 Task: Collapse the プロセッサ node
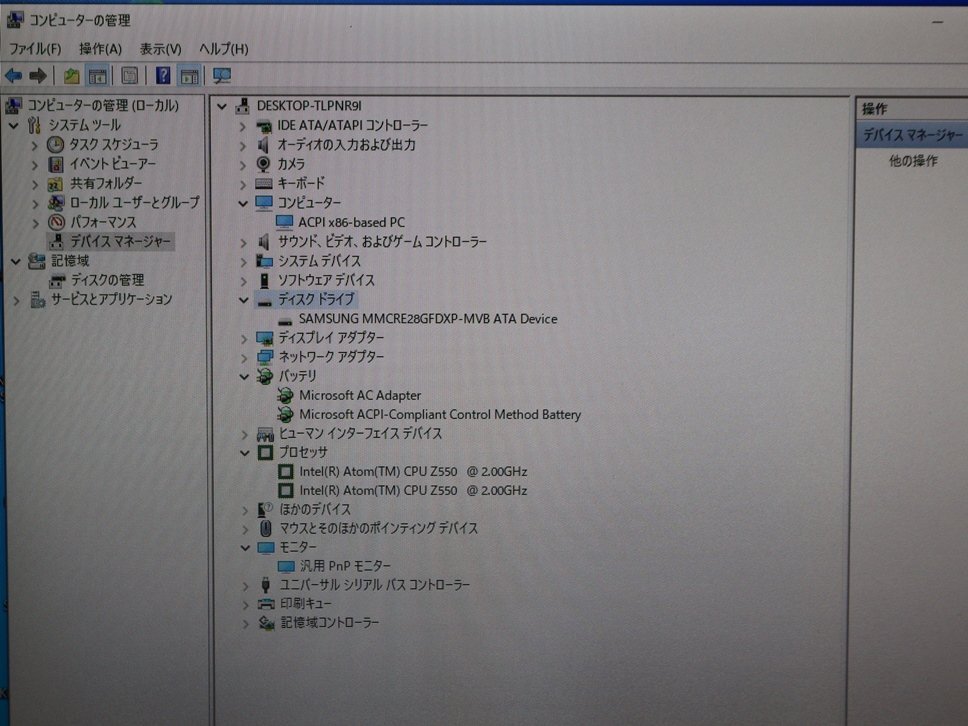click(245, 453)
